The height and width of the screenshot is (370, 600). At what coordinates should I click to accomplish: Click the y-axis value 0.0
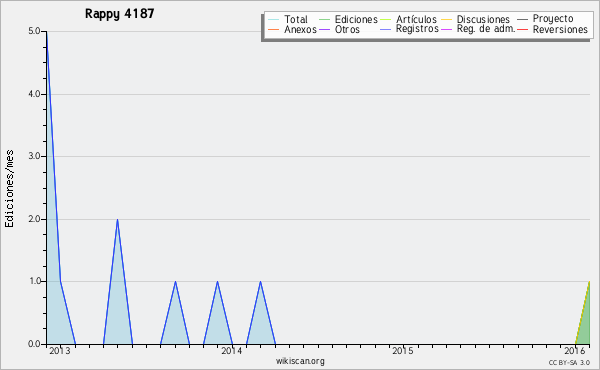pyautogui.click(x=34, y=344)
